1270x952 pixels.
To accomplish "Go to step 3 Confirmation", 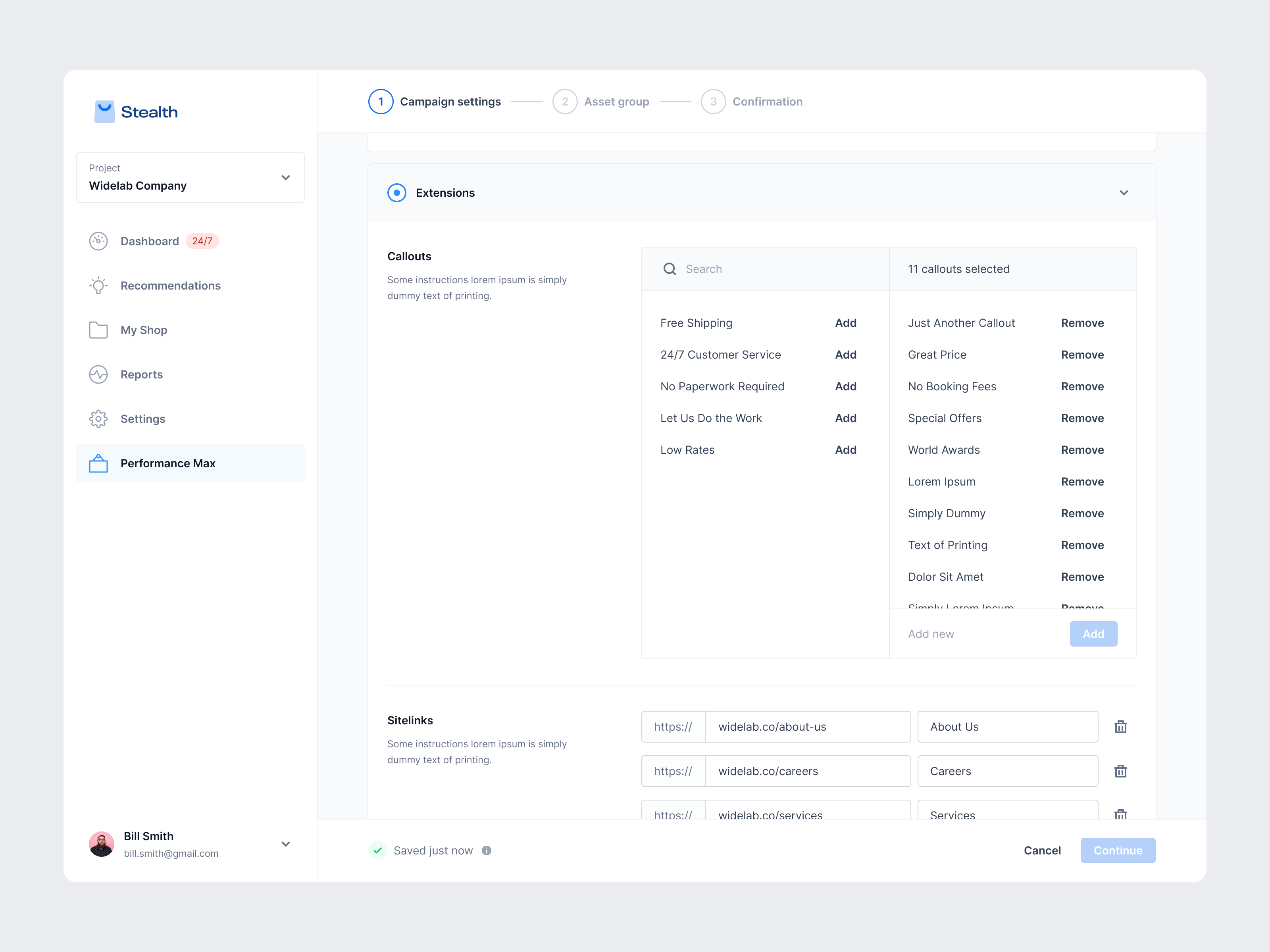I will tap(752, 102).
